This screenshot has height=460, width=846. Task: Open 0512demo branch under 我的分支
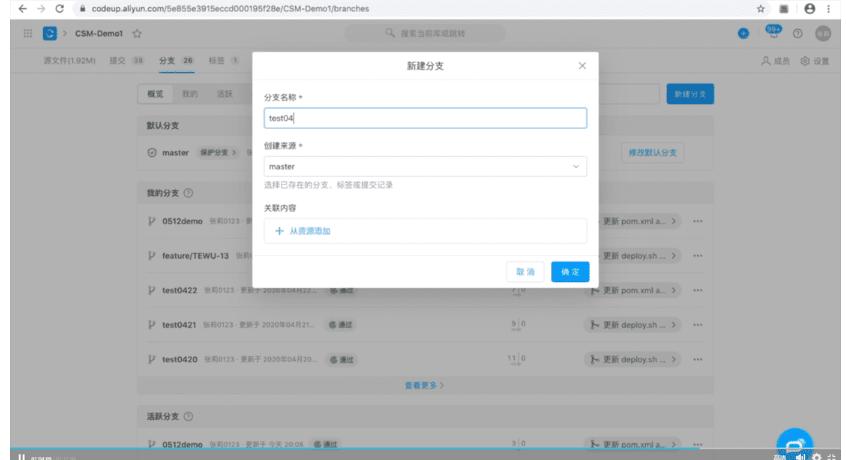[x=182, y=221]
